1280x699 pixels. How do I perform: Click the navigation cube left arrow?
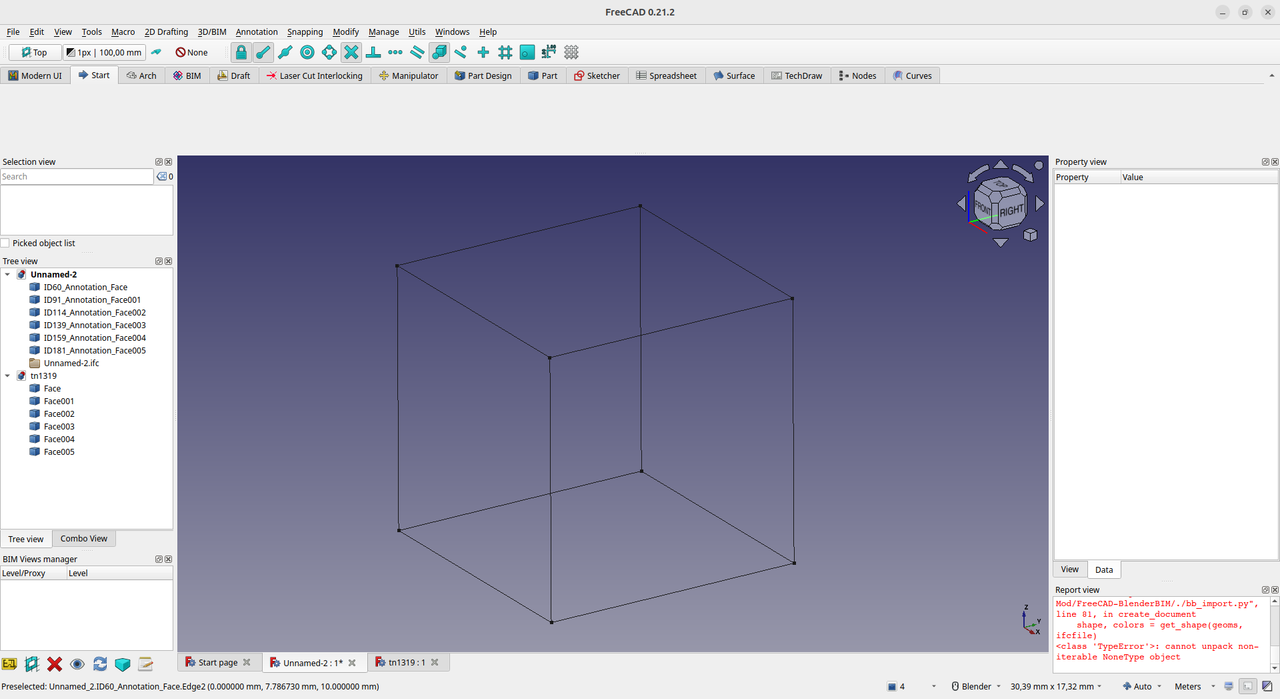click(962, 203)
